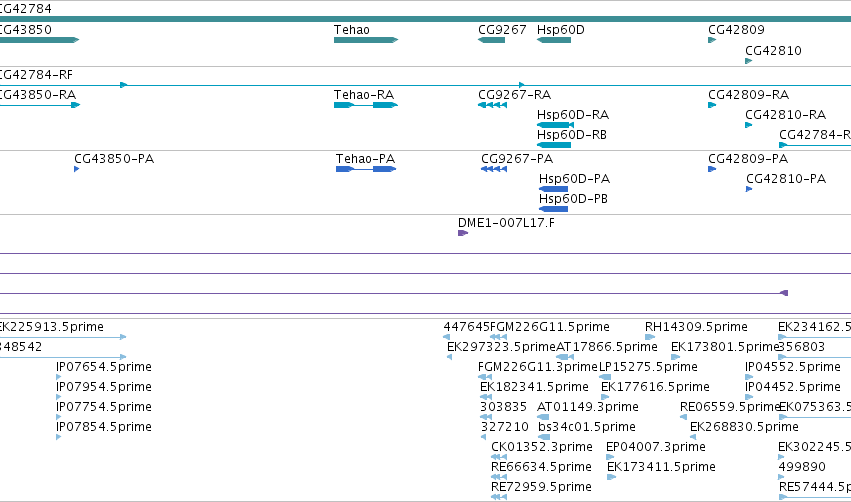This screenshot has height=502, width=851.
Task: Select the IP04452.5prime EST
Action: click(x=749, y=397)
